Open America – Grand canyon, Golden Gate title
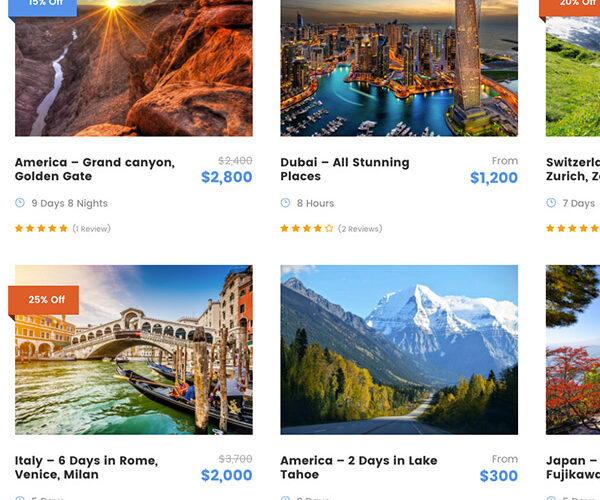This screenshot has width=600, height=500. coord(94,169)
